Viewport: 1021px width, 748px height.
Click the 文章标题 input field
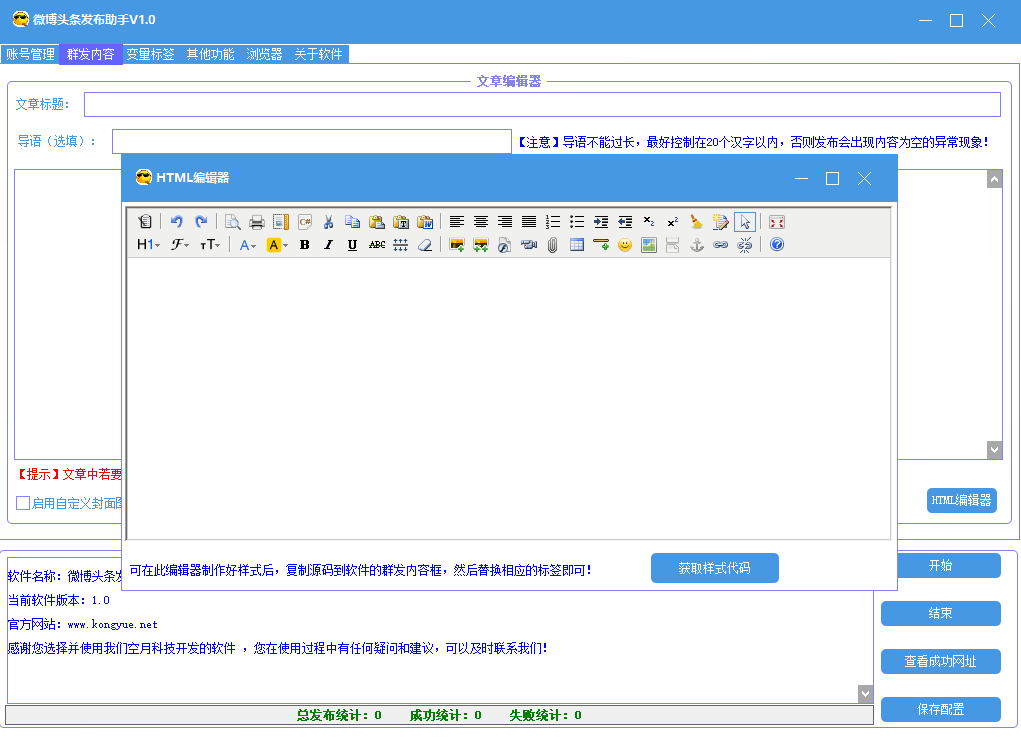click(x=542, y=104)
